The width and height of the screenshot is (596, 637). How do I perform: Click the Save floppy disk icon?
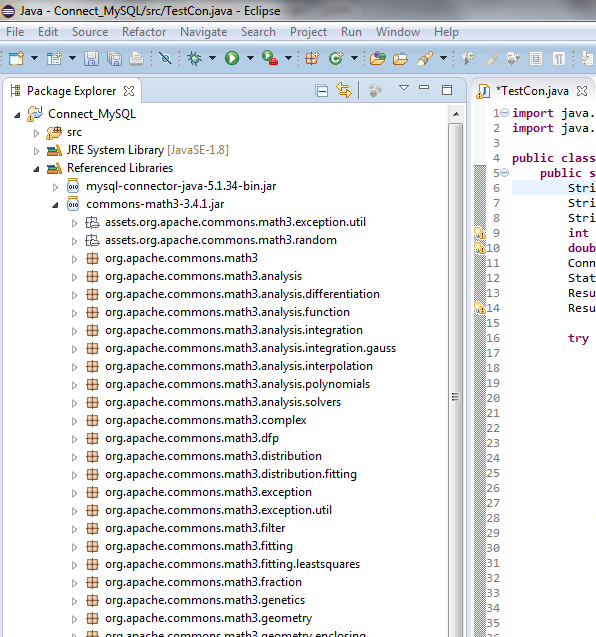[x=91, y=58]
